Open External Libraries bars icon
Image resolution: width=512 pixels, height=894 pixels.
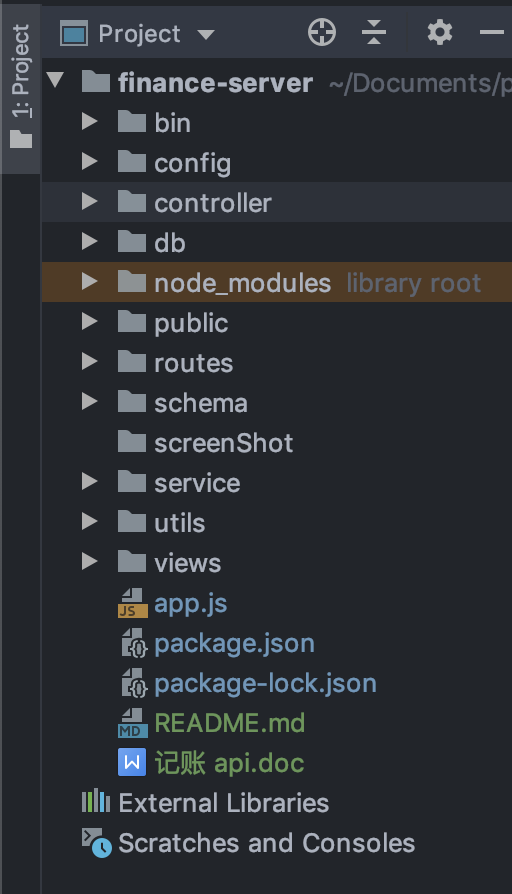pyautogui.click(x=96, y=802)
